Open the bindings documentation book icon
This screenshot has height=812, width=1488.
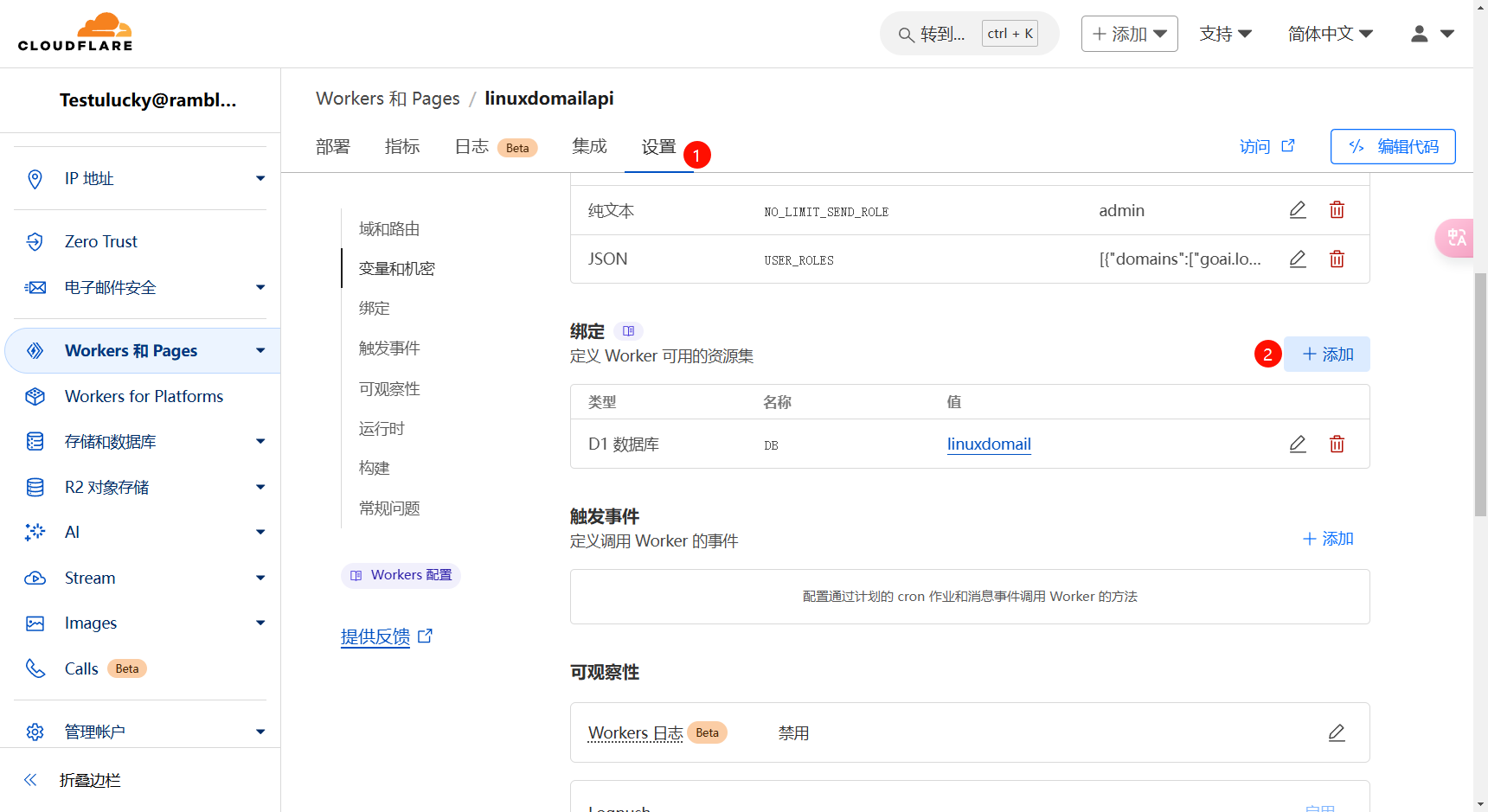tap(628, 331)
